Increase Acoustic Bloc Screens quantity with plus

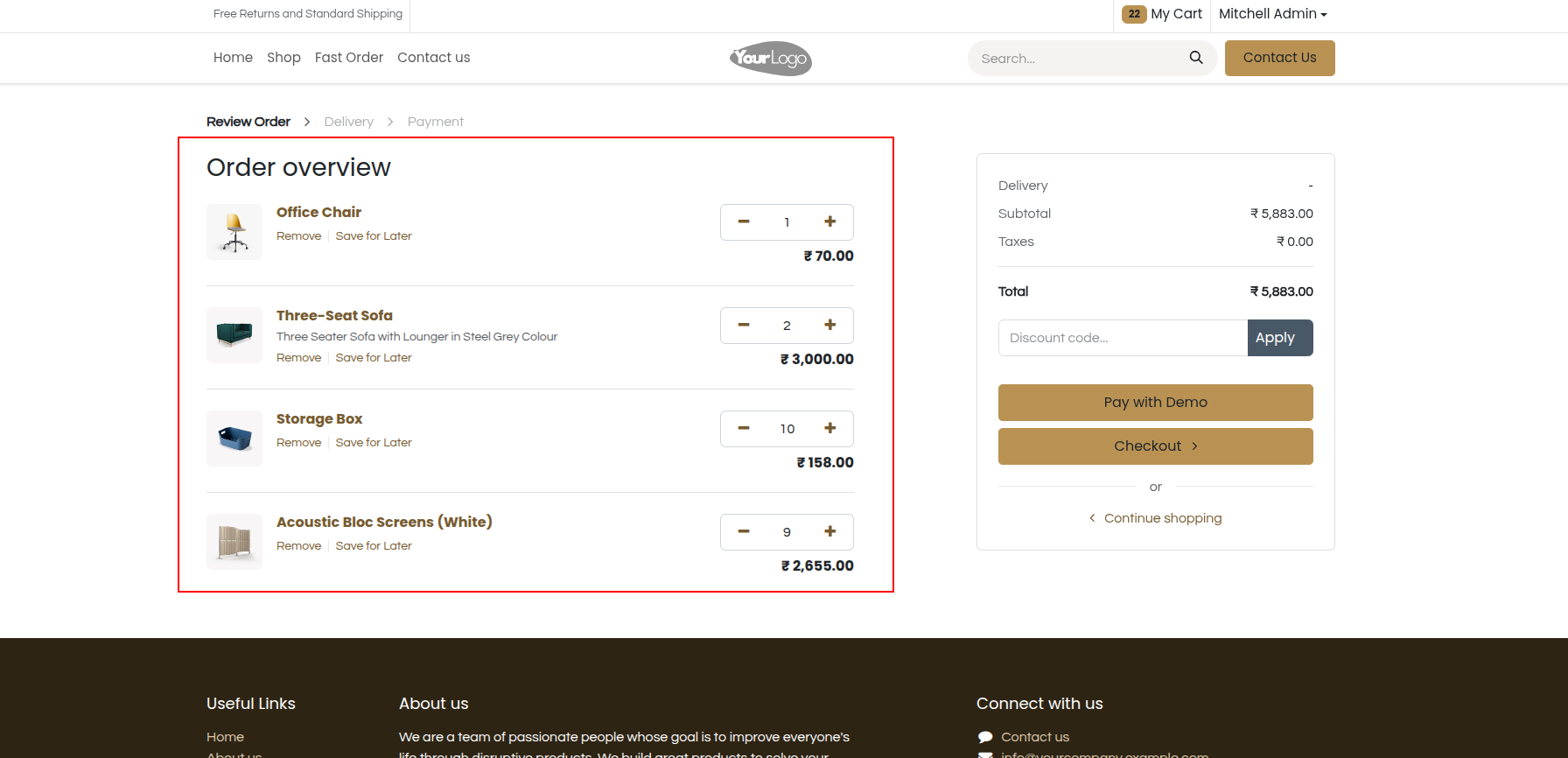[830, 531]
